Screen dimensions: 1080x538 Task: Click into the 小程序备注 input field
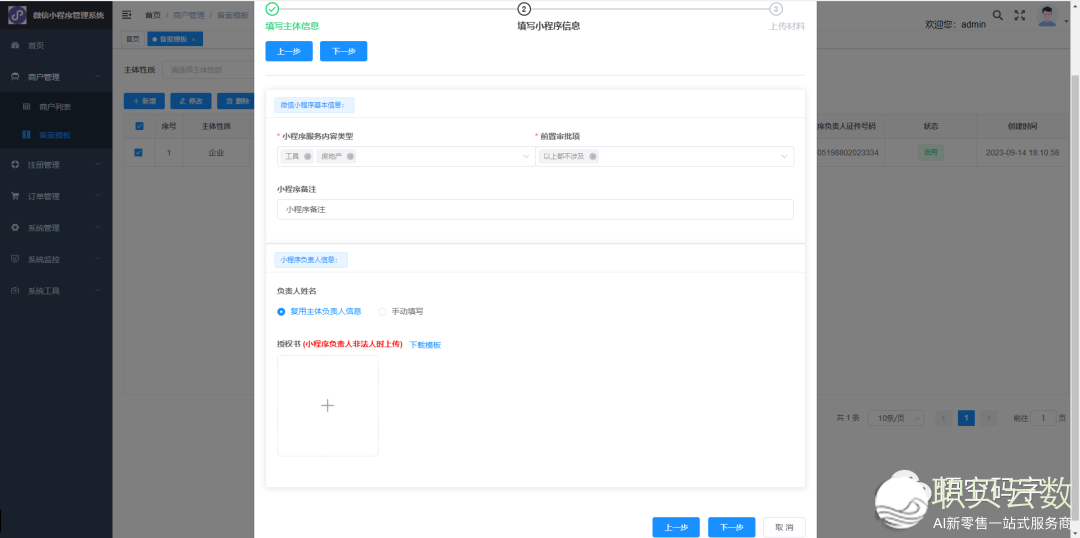click(x=535, y=210)
